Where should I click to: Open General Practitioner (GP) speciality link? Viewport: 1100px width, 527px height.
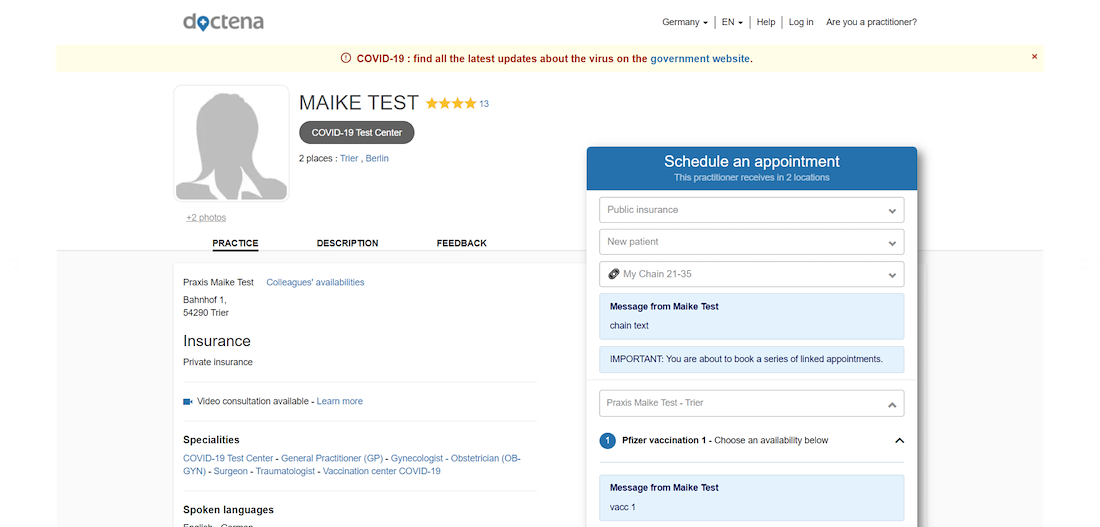click(332, 458)
